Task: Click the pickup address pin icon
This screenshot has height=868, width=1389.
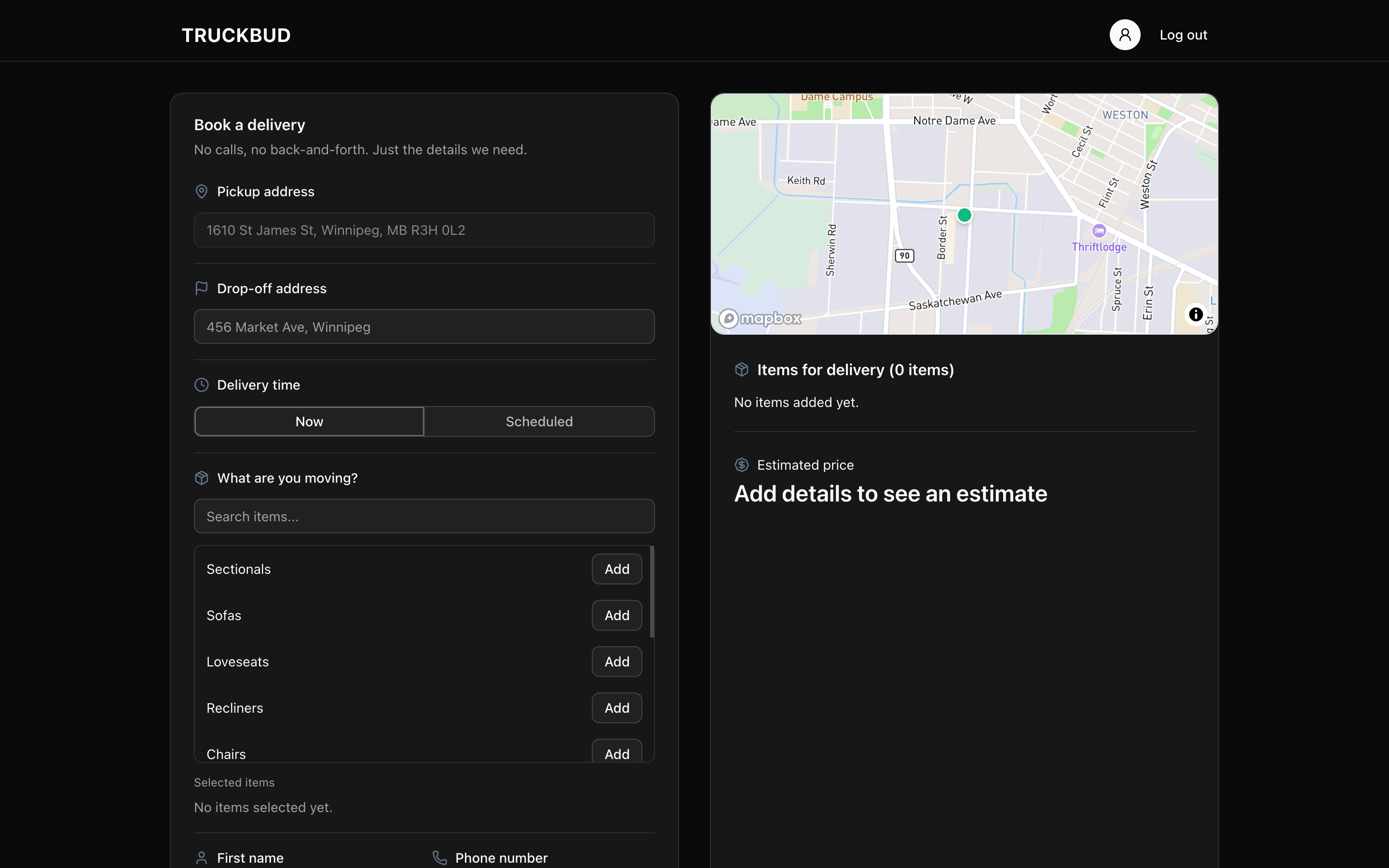Action: pyautogui.click(x=202, y=192)
